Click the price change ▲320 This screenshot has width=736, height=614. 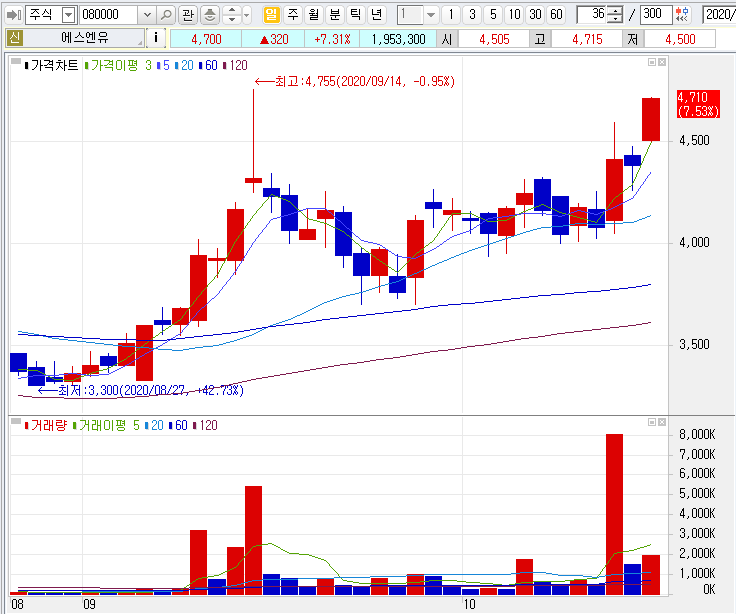click(x=274, y=39)
